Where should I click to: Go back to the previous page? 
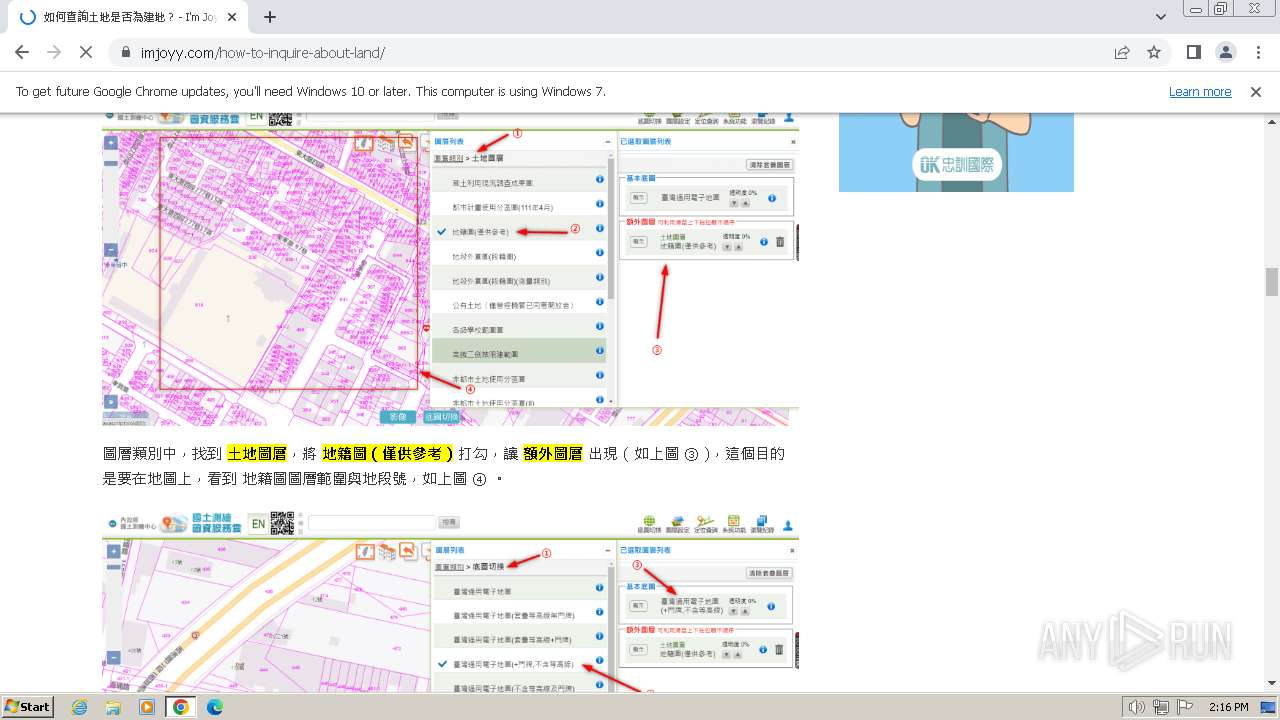pos(22,52)
